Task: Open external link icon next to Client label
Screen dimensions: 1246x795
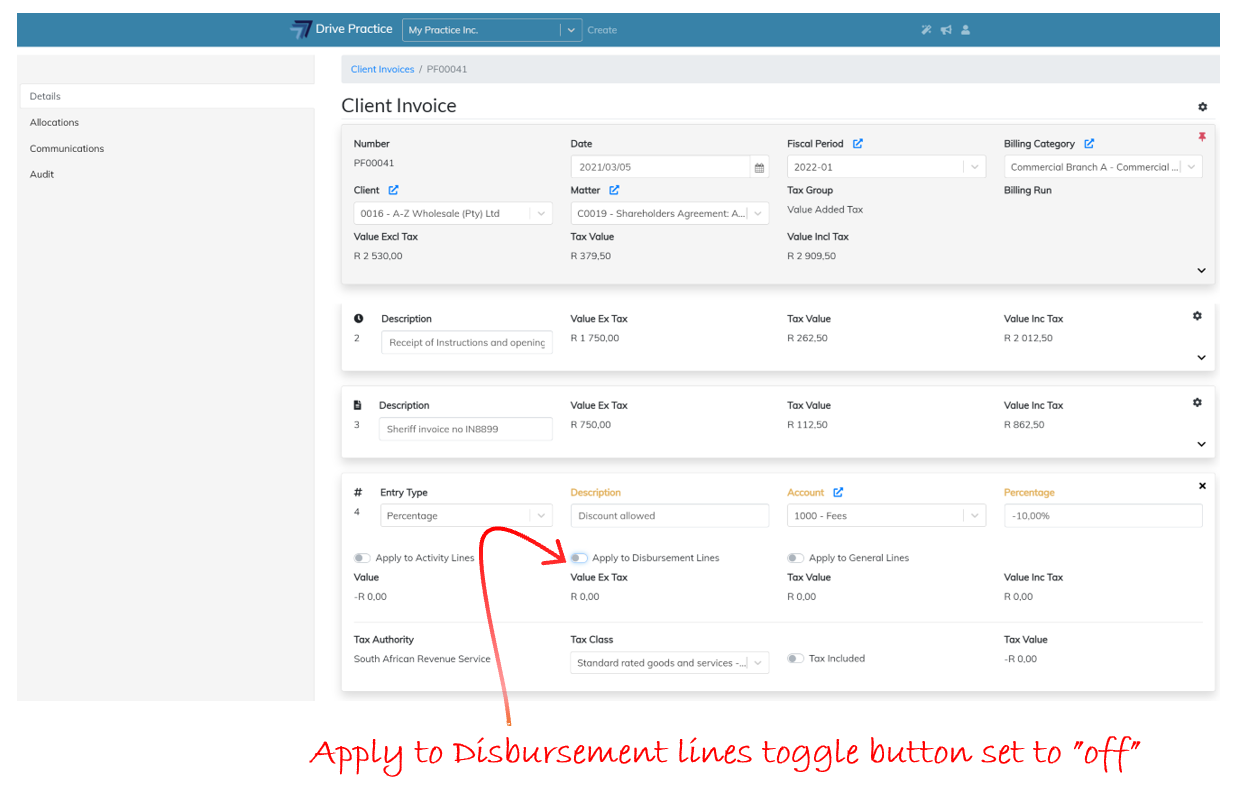Action: [x=393, y=190]
